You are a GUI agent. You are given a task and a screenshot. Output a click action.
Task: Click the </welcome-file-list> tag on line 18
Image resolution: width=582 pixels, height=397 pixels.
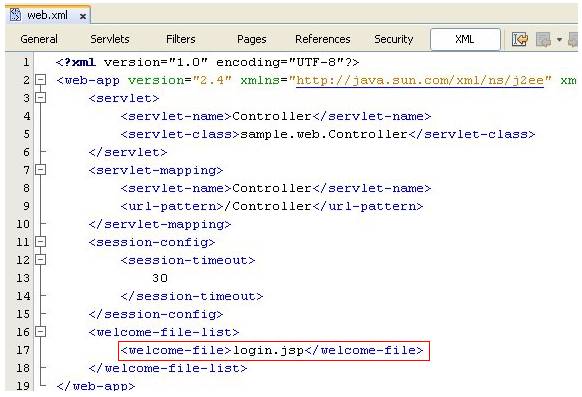point(168,368)
